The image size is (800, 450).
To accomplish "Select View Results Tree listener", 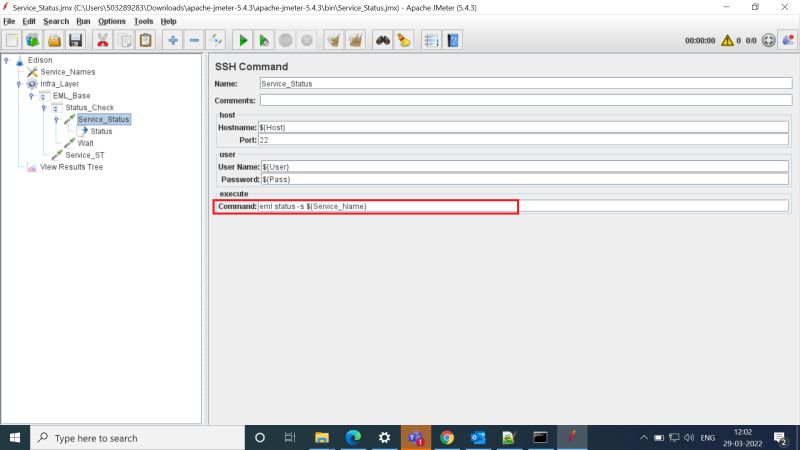I will (x=71, y=167).
